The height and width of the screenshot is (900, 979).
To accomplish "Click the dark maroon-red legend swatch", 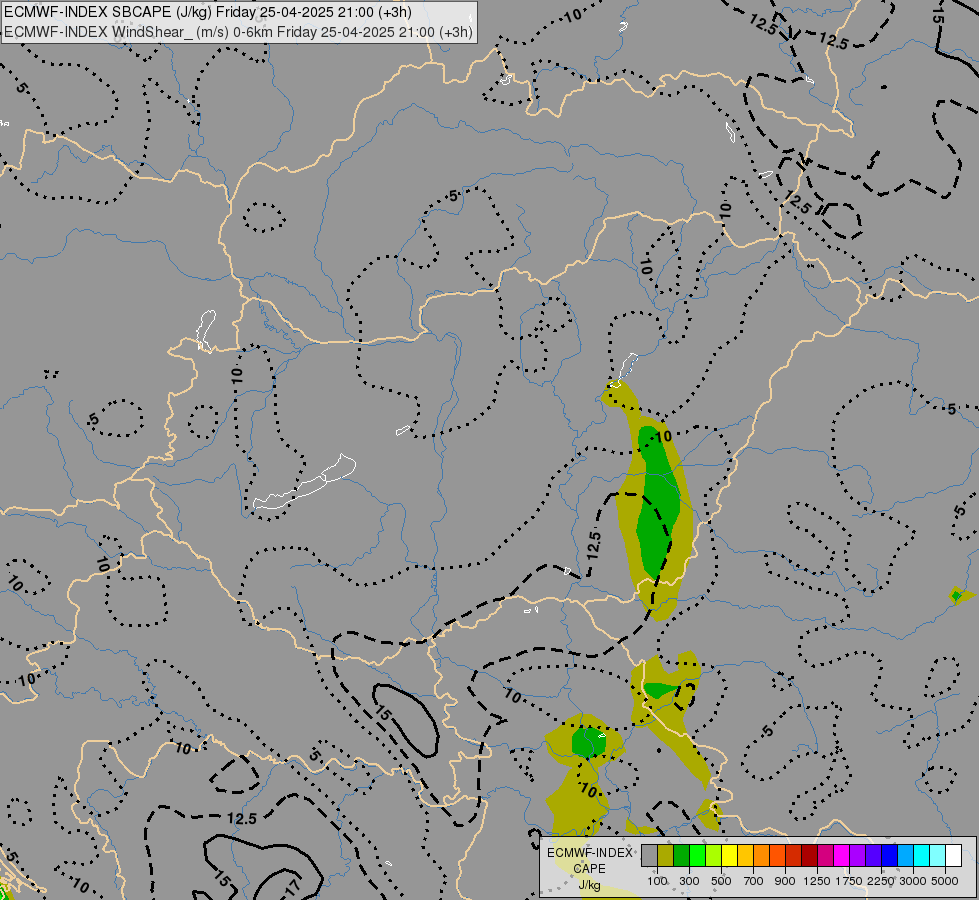I will point(809,856).
